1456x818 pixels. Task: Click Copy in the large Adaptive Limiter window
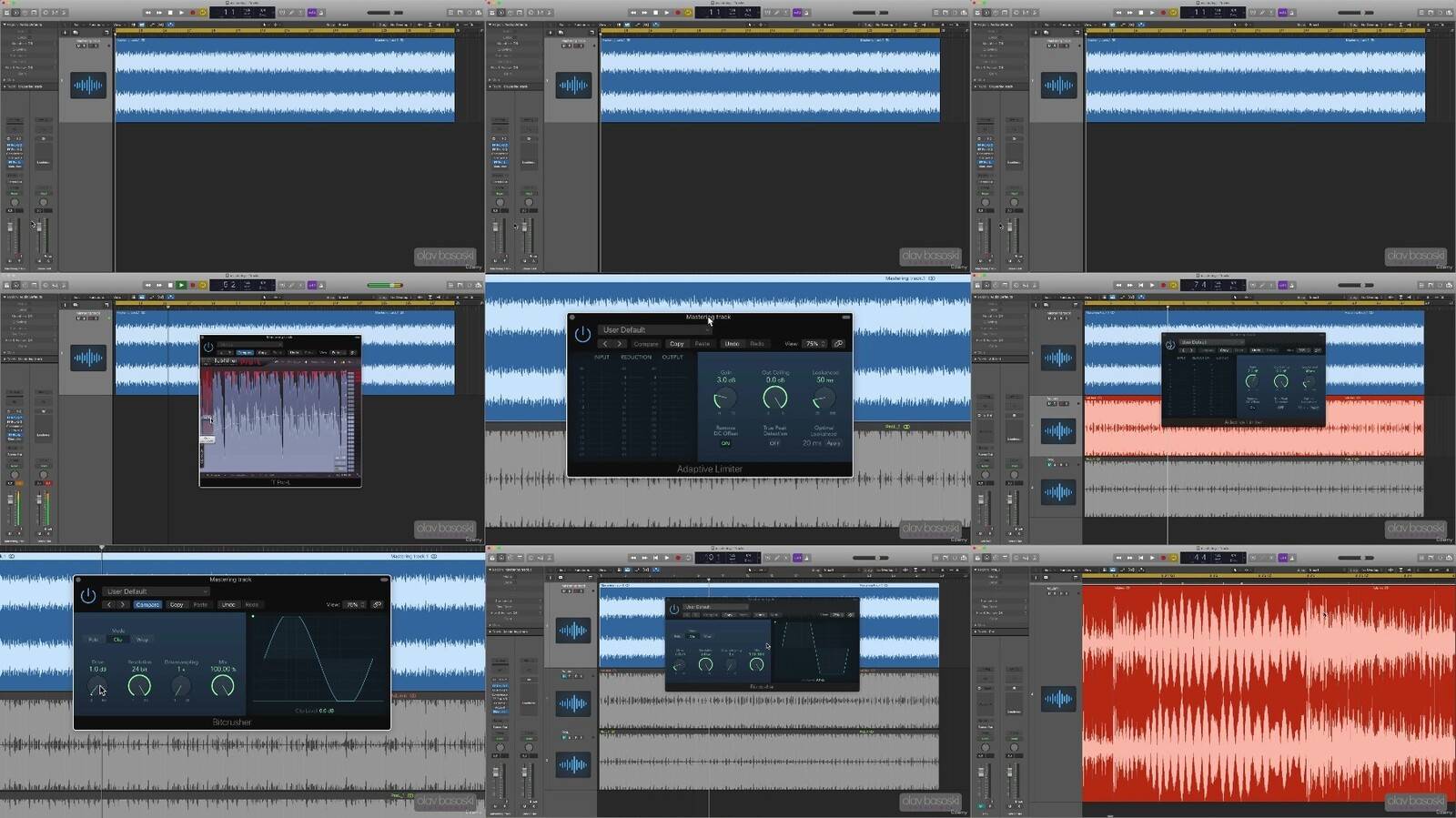(677, 344)
